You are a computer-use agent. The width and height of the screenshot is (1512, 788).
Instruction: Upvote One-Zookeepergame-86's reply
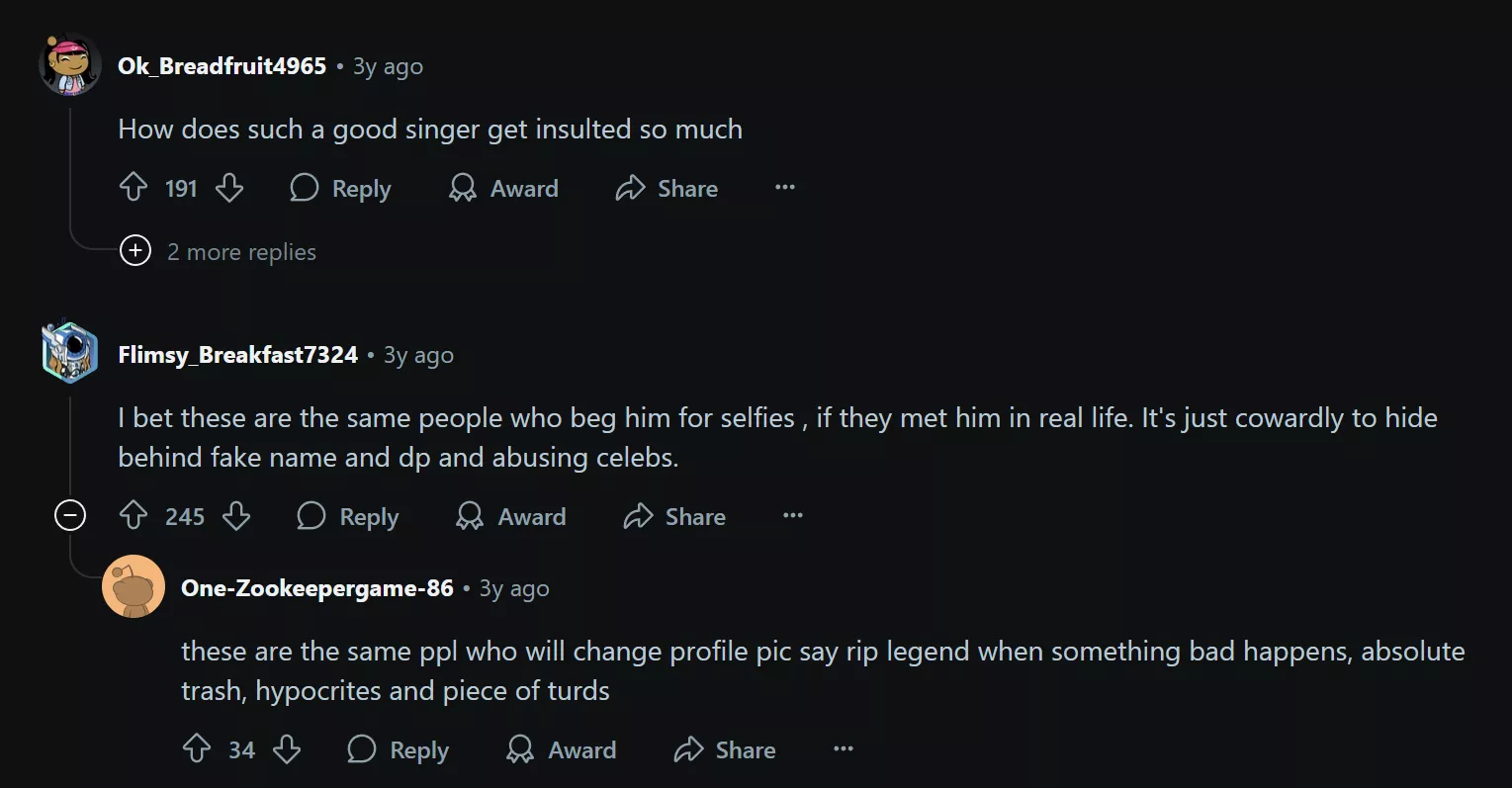197,749
